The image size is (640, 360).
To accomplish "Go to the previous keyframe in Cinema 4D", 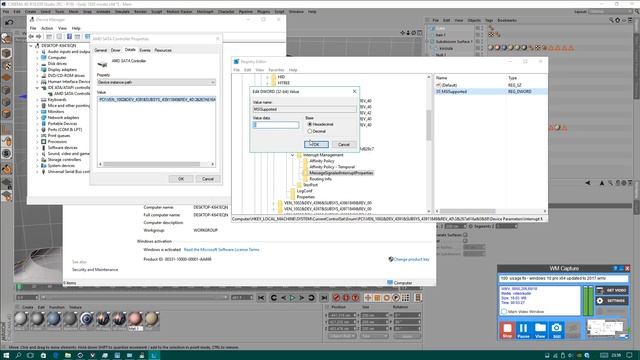I will pyautogui.click(x=273, y=298).
